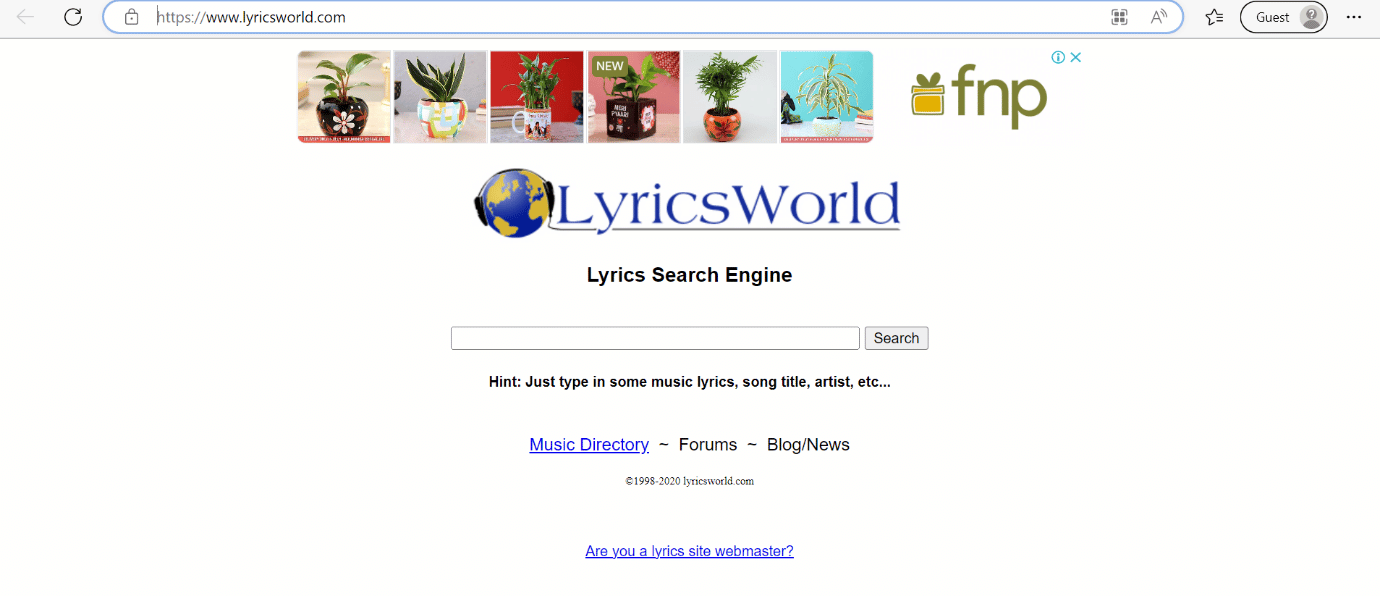The height and width of the screenshot is (596, 1380).
Task: Go to the Blog/News page
Action: [x=808, y=444]
